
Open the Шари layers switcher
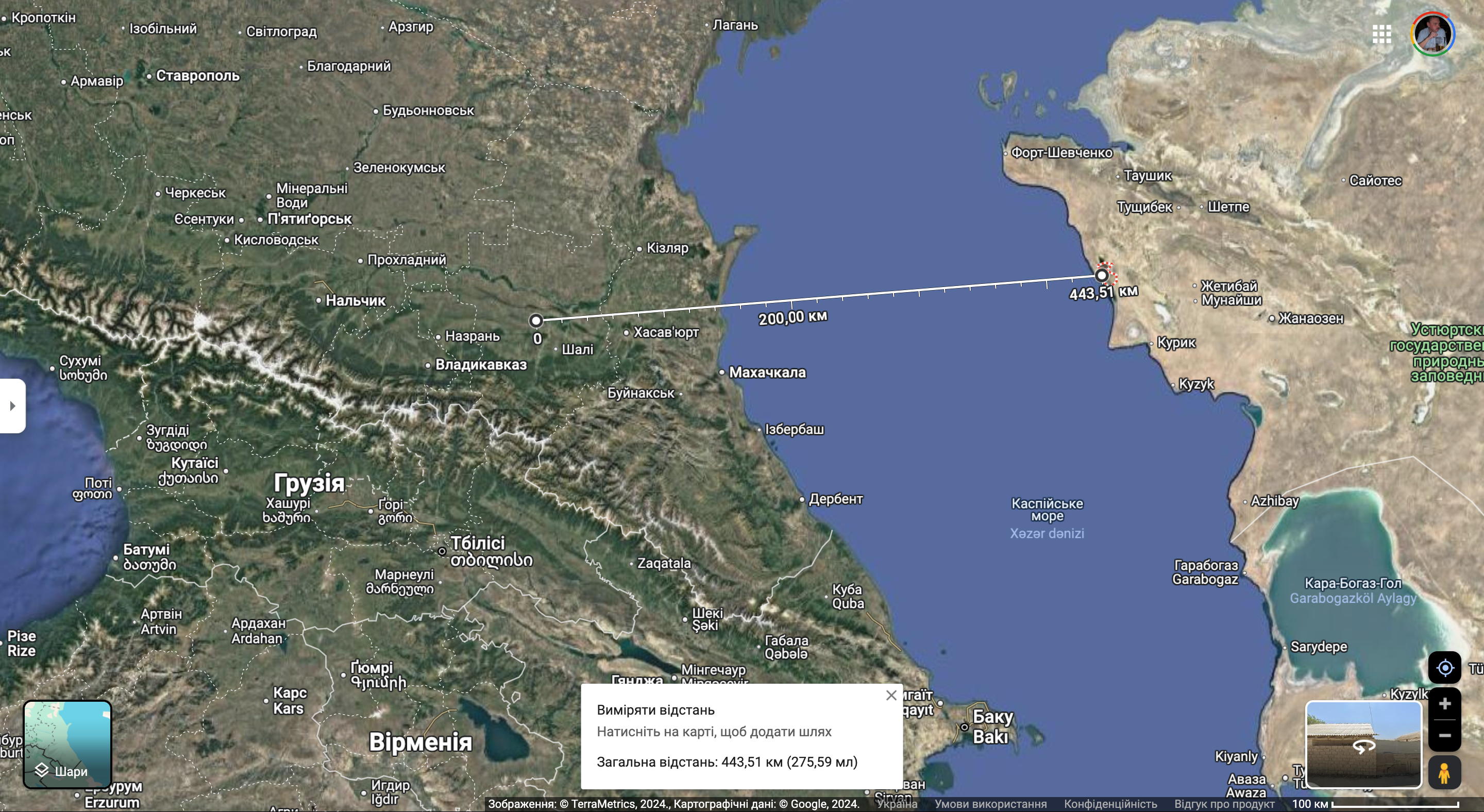(x=68, y=745)
